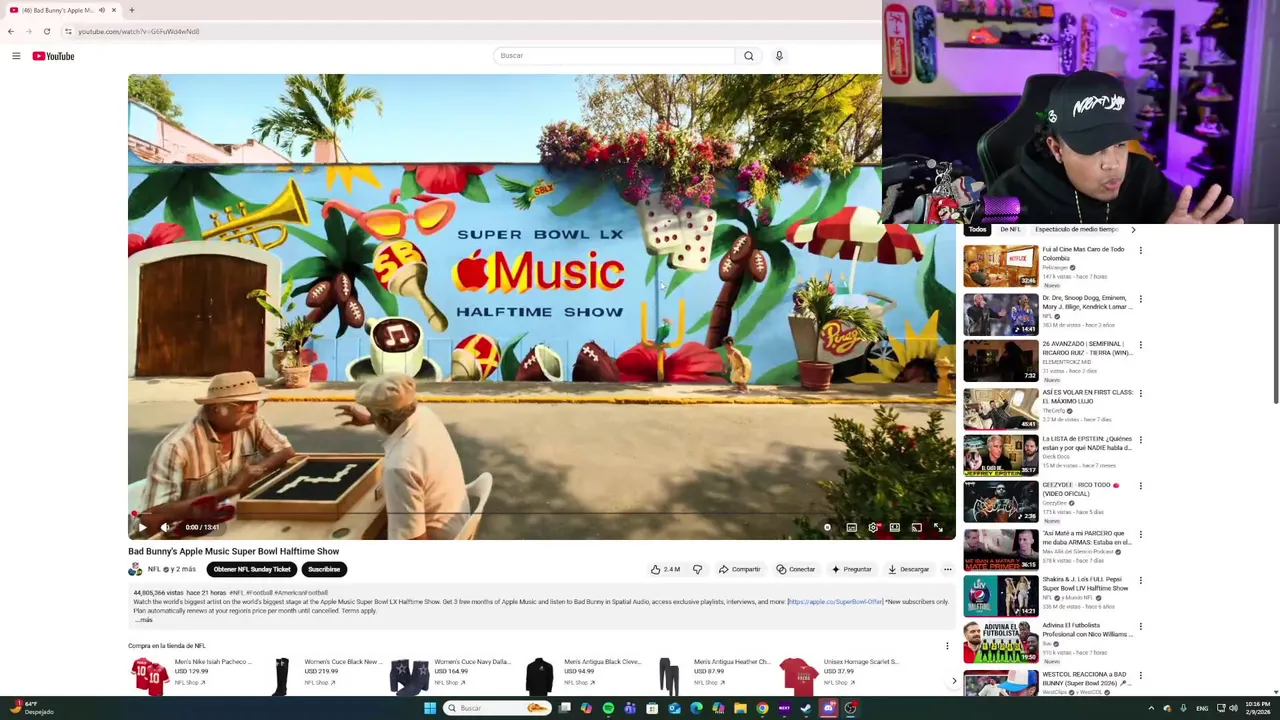Like the video showing 2.4 M
1280x720 pixels.
pyautogui.click(x=666, y=569)
